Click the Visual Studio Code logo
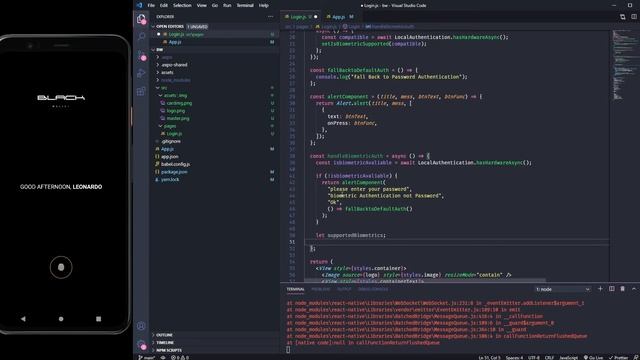The width and height of the screenshot is (640, 360). click(139, 5)
